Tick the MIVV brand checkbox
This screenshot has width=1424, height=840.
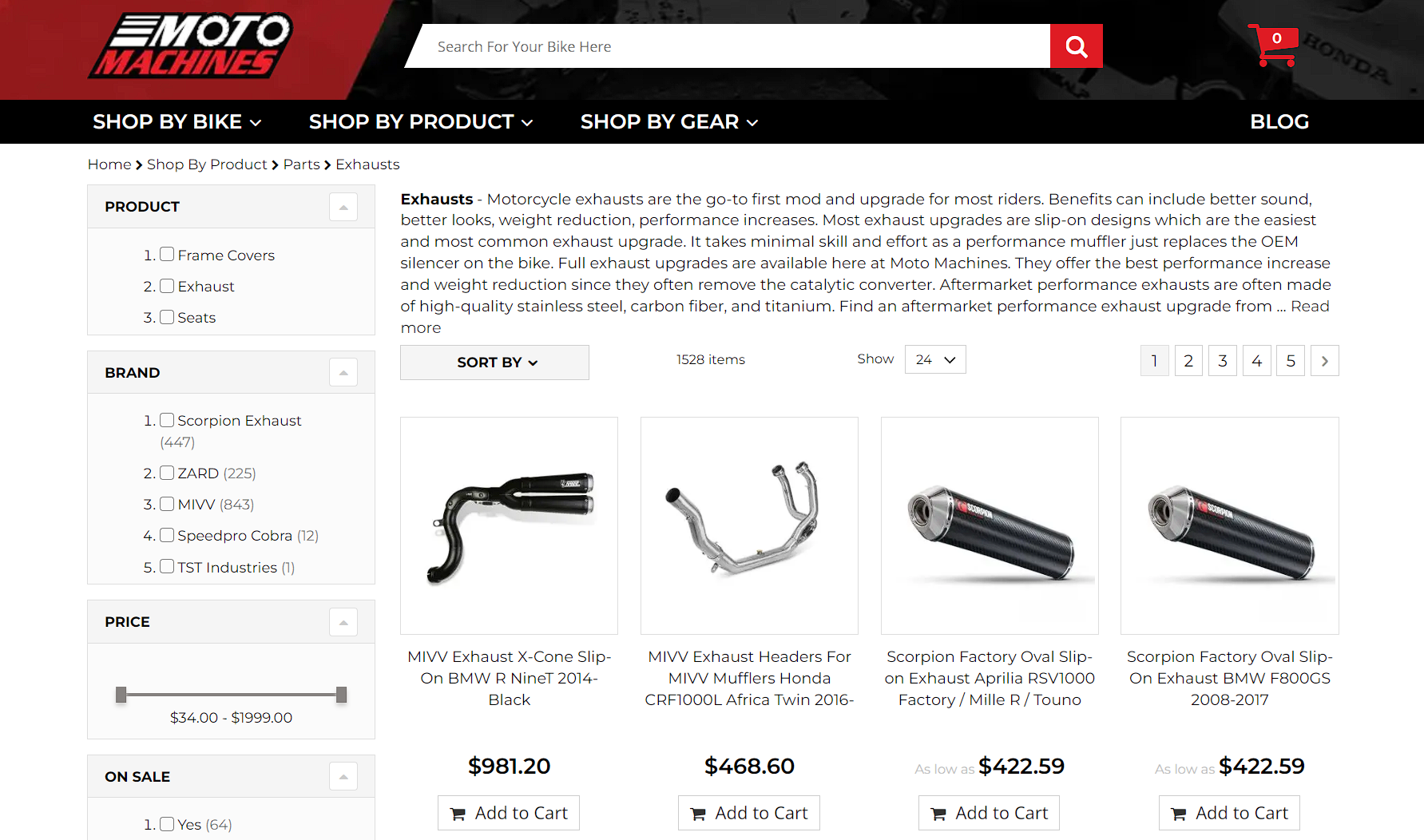[x=167, y=504]
